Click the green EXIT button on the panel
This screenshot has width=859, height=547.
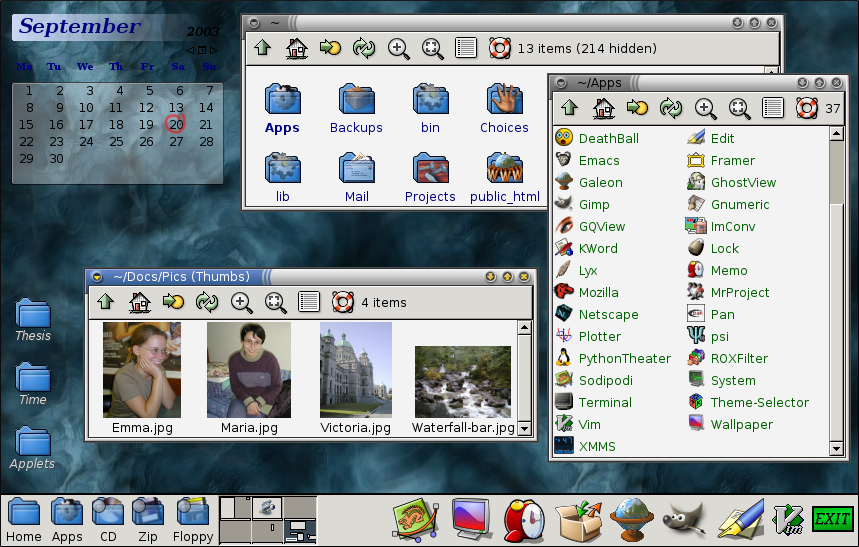point(831,519)
